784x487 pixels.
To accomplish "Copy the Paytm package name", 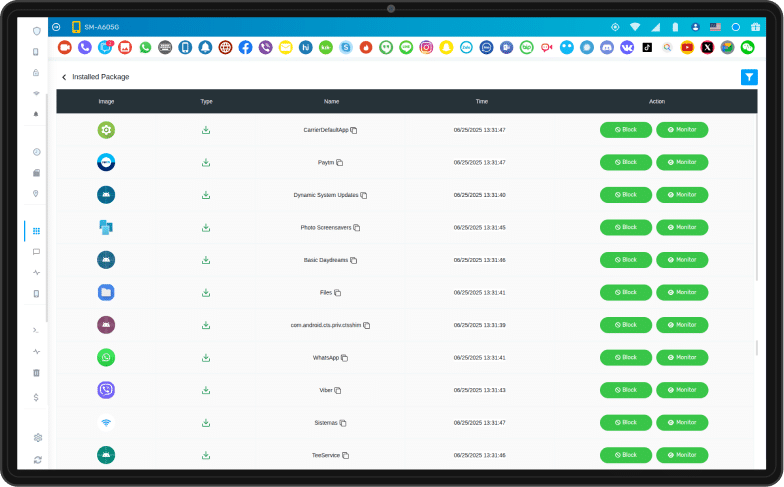I will point(340,162).
